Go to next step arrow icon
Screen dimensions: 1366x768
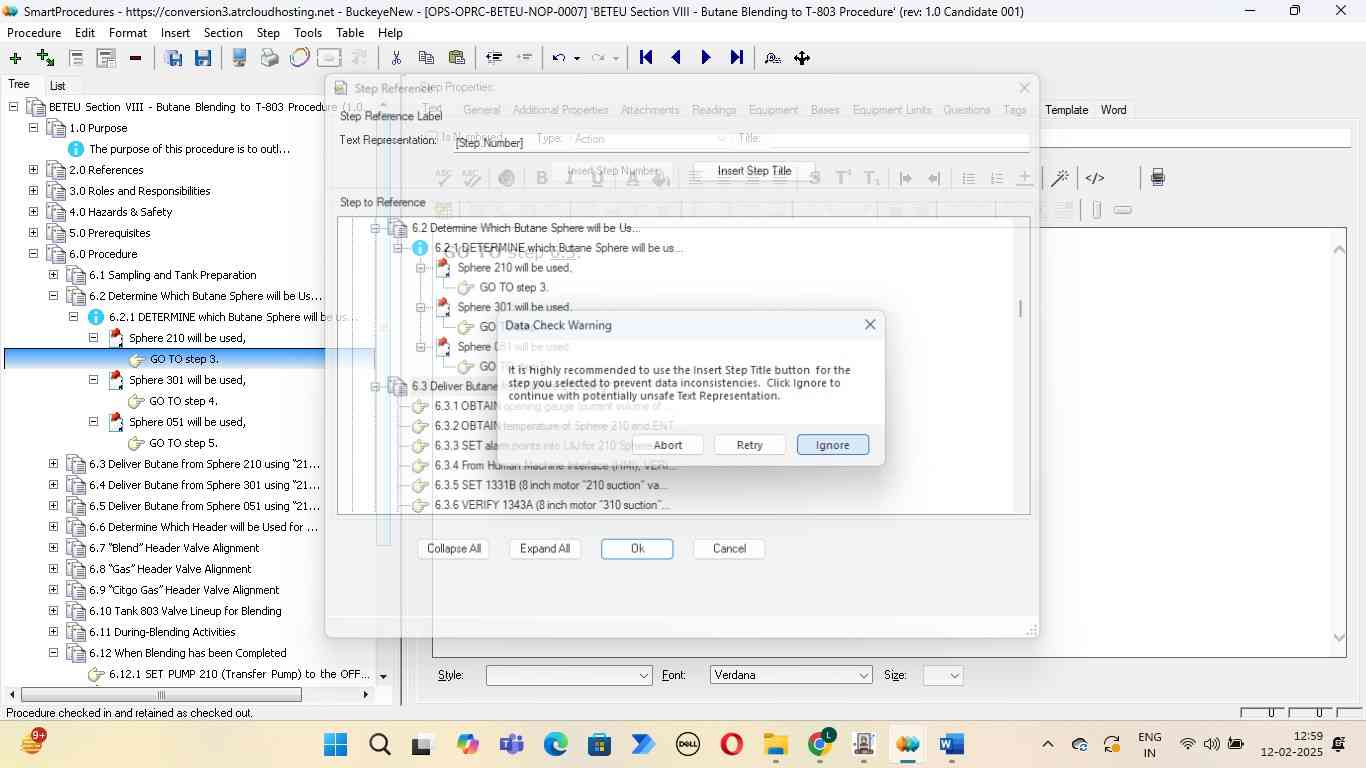pos(706,58)
